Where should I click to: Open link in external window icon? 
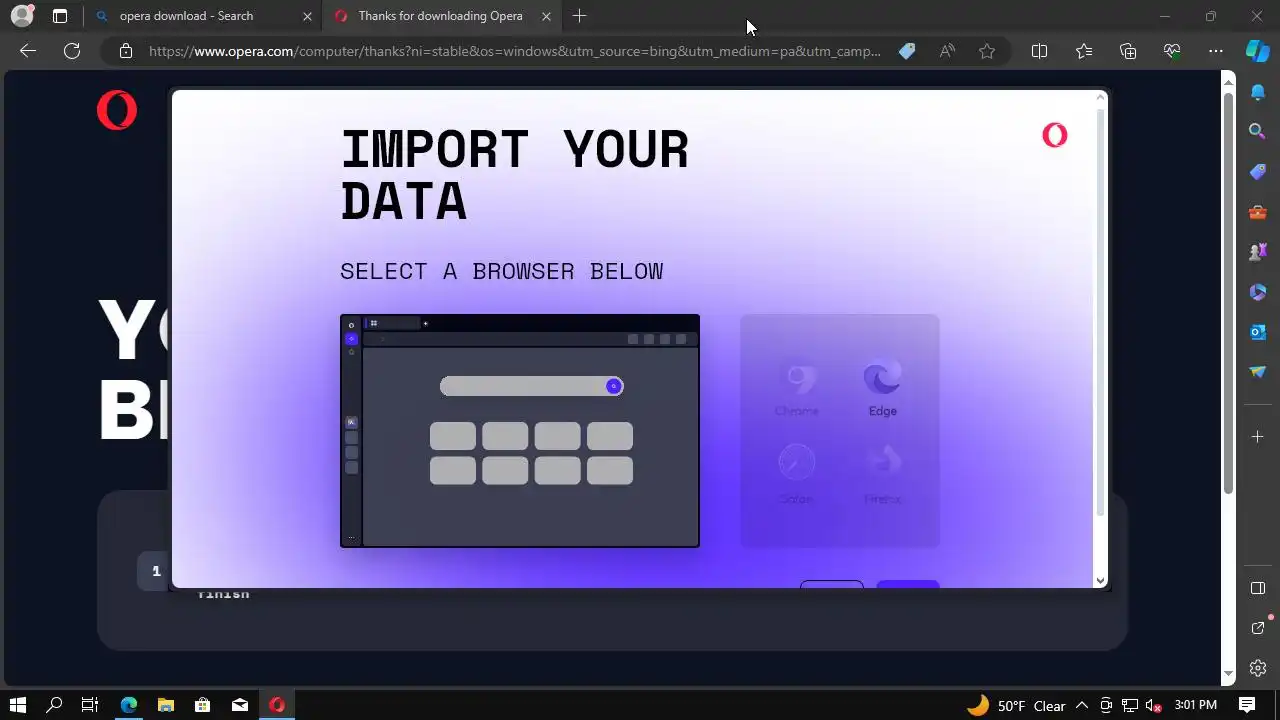pos(1258,627)
